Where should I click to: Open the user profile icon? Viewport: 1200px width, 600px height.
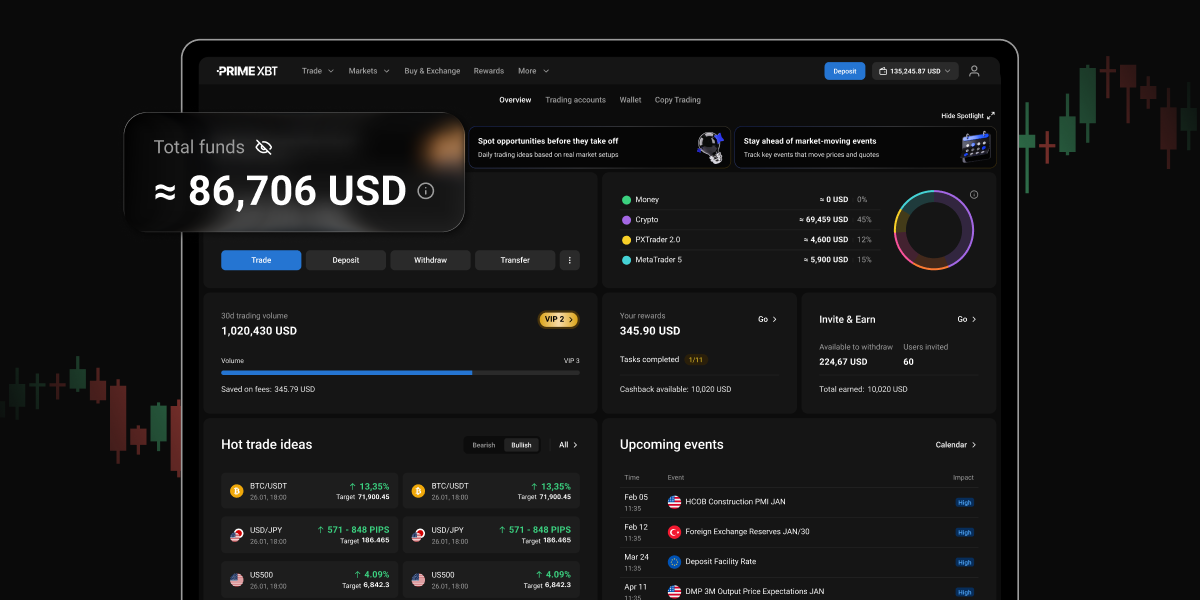pyautogui.click(x=974, y=71)
